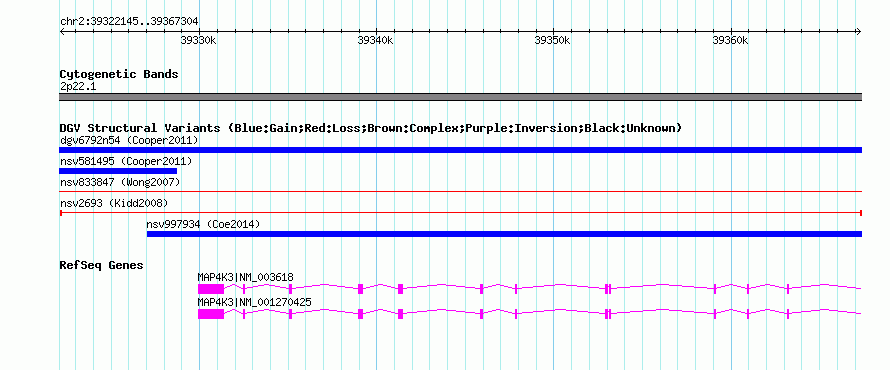Open the DGV Structural Variants track title

coord(371,128)
